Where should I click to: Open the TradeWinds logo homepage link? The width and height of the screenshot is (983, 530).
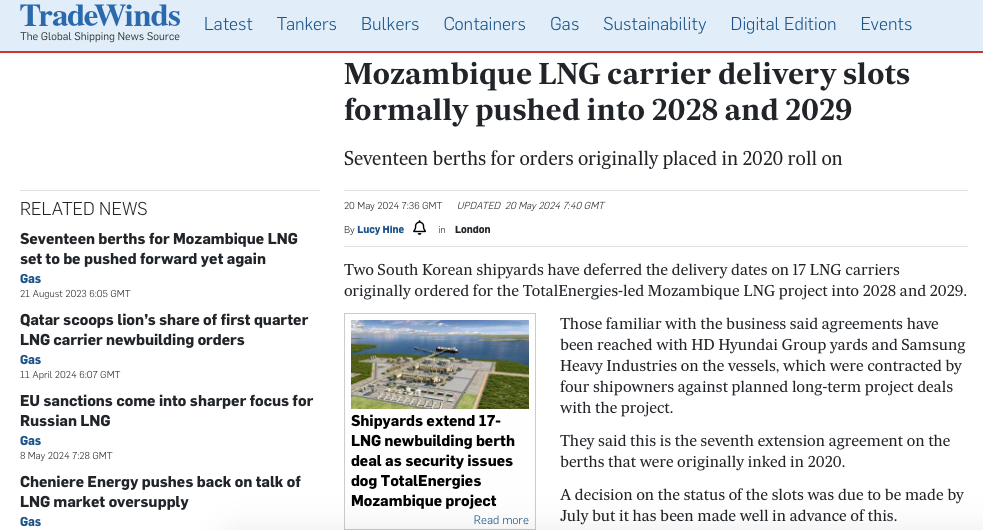(100, 23)
